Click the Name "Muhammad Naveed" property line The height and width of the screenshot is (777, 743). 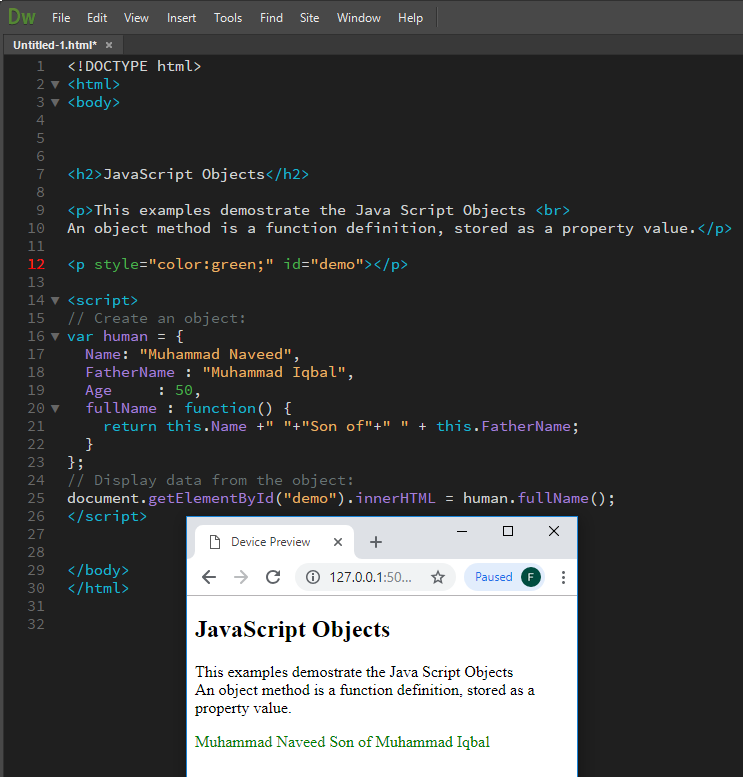point(192,355)
